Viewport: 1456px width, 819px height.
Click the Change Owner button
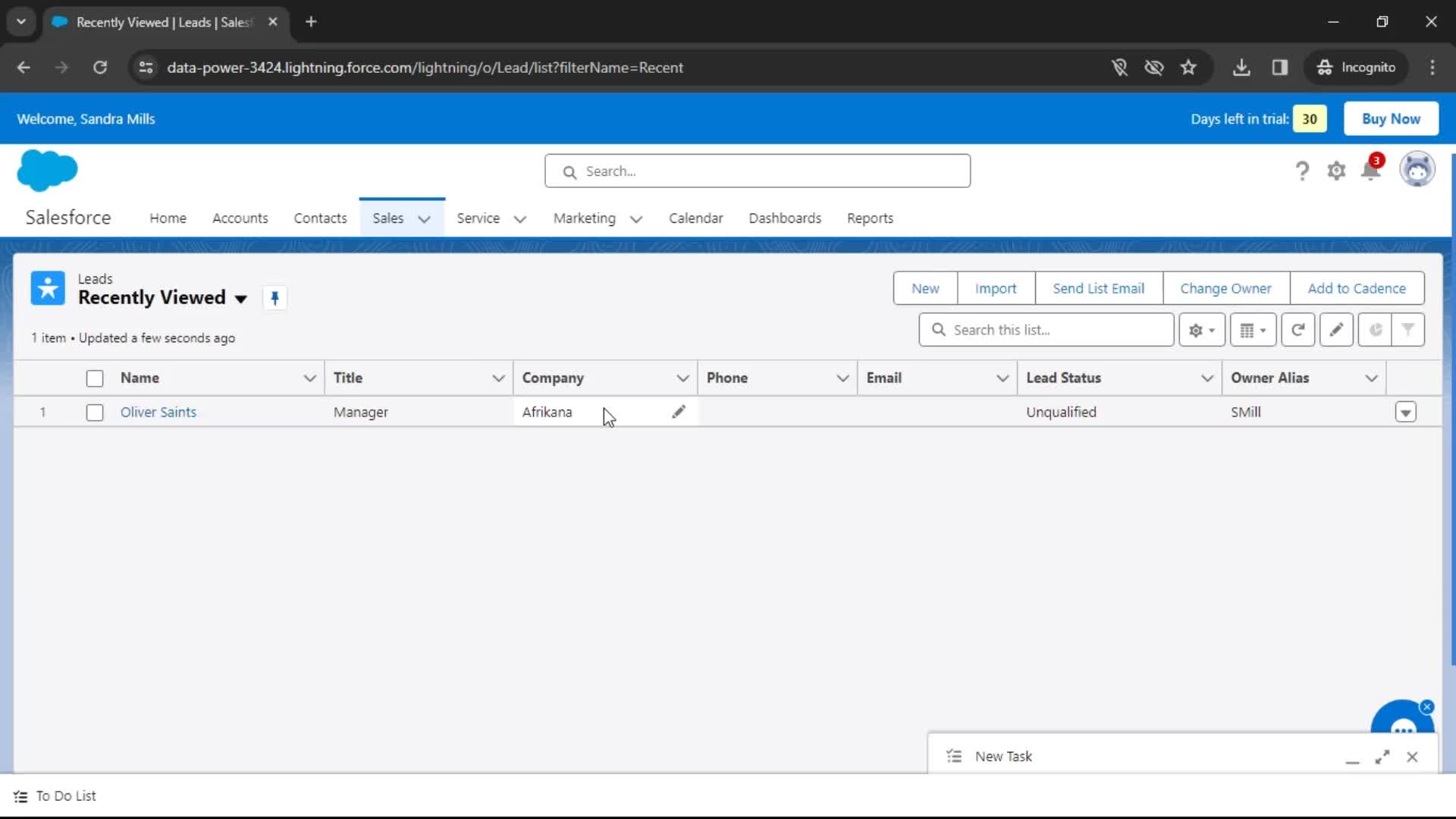pyautogui.click(x=1225, y=288)
